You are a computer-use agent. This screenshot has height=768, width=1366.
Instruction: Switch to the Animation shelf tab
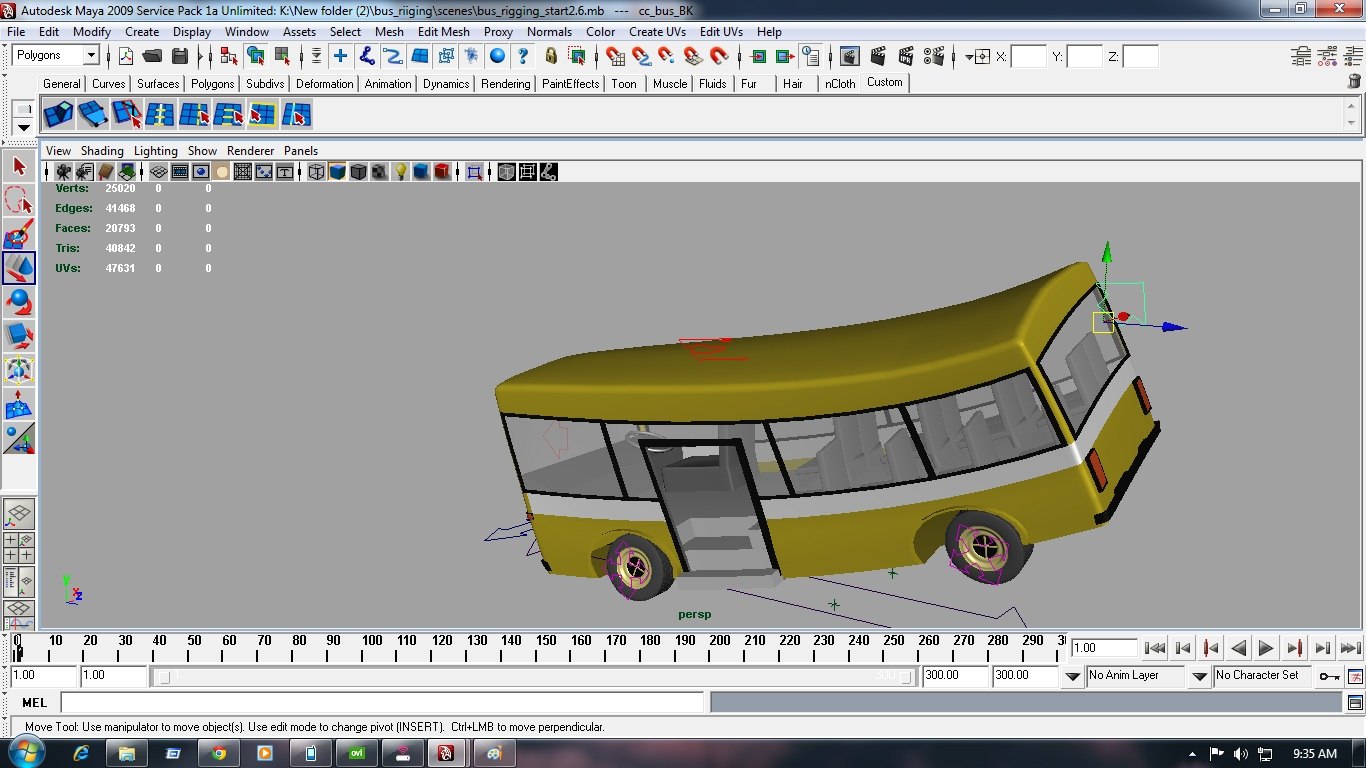pos(387,84)
